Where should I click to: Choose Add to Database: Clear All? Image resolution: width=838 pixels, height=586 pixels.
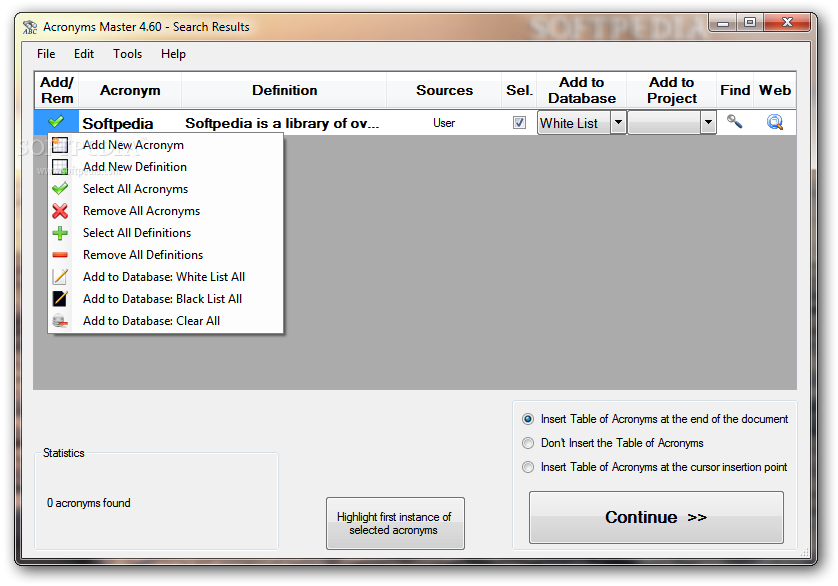tap(166, 321)
